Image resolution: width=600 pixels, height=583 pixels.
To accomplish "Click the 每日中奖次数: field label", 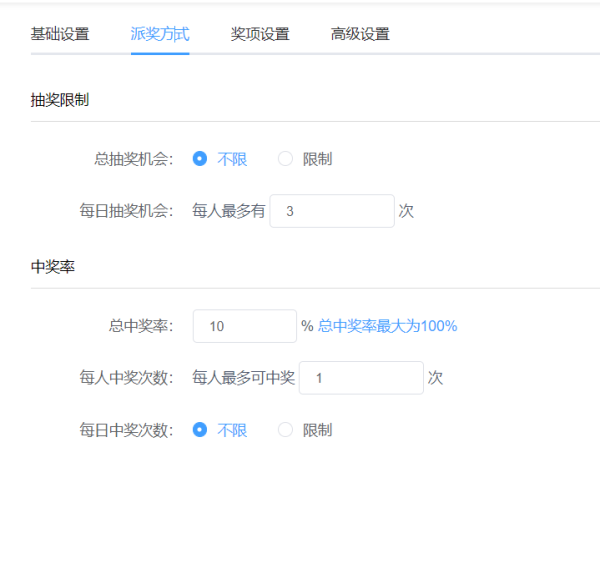I will click(x=127, y=430).
